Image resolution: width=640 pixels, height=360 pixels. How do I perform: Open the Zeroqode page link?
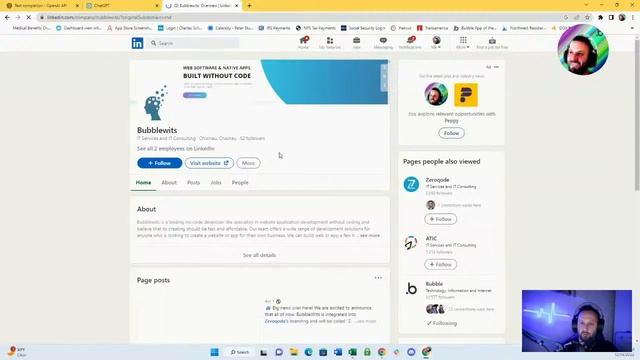pyautogui.click(x=437, y=180)
